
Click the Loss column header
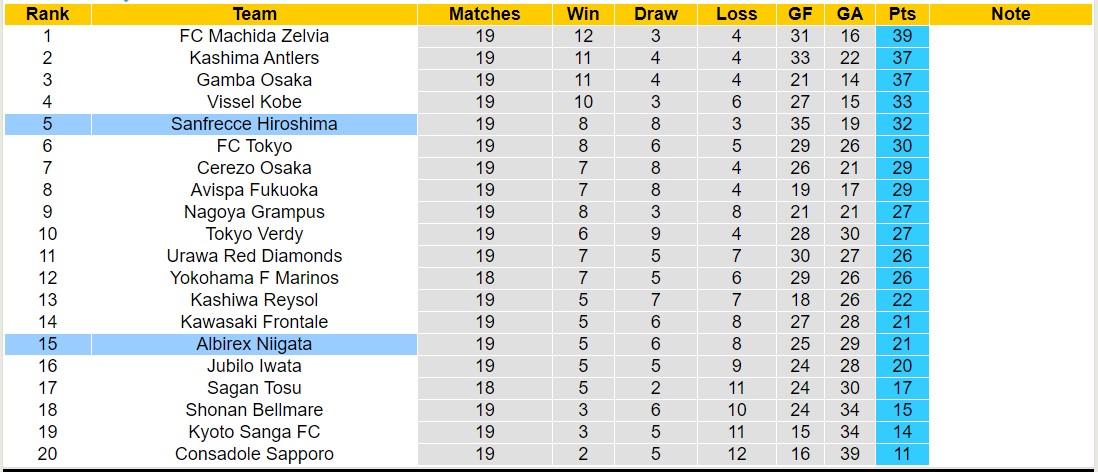coord(737,14)
